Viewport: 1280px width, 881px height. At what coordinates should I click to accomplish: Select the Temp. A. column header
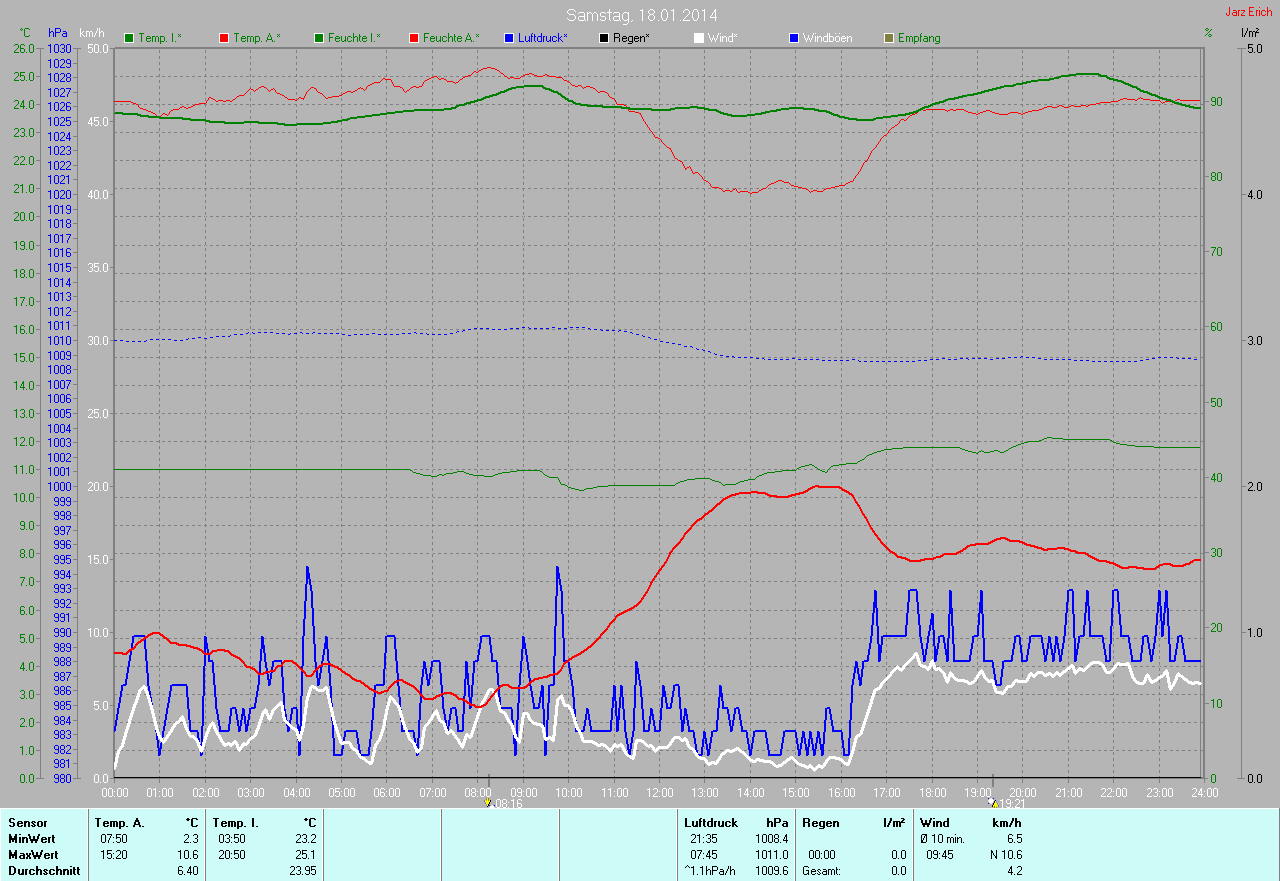119,822
